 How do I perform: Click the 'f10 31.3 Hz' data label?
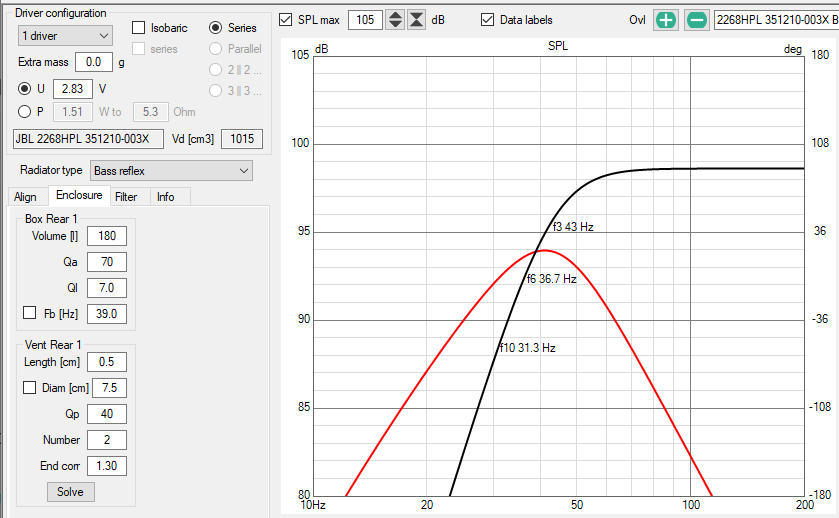pyautogui.click(x=527, y=348)
